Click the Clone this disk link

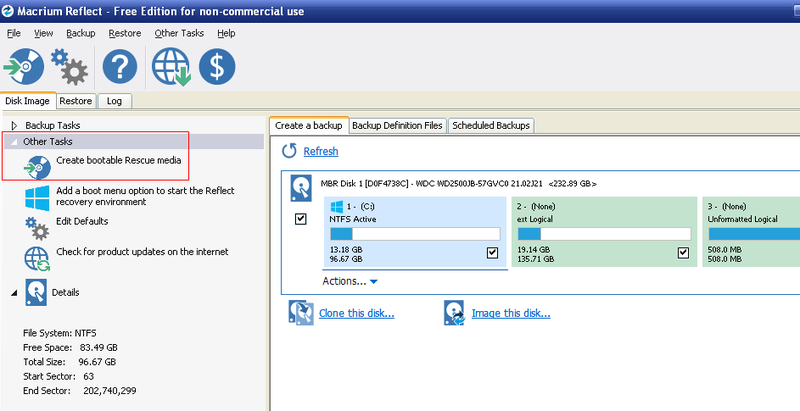pyautogui.click(x=356, y=313)
